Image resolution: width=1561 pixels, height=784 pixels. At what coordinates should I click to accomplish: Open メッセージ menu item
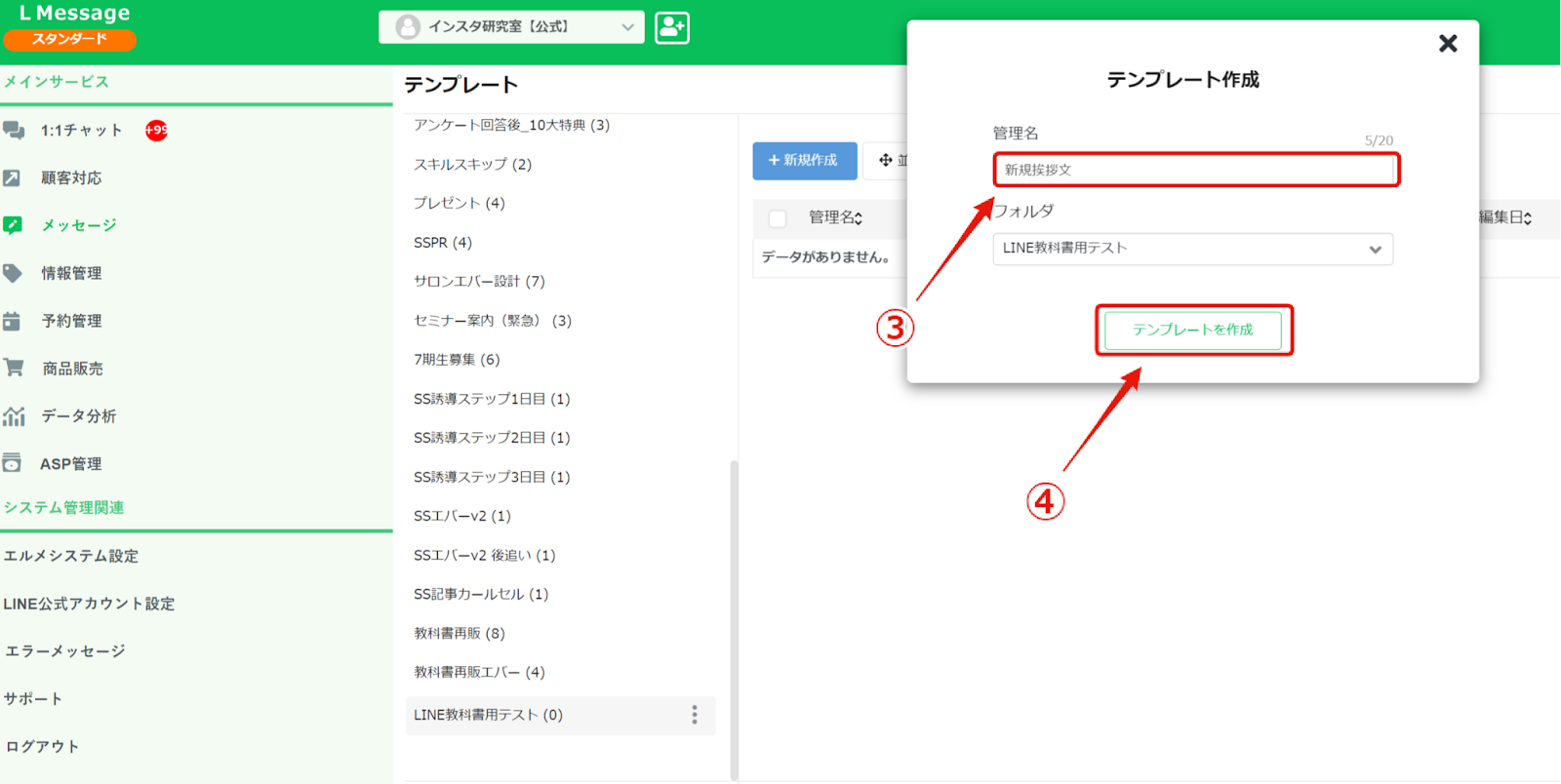(79, 225)
